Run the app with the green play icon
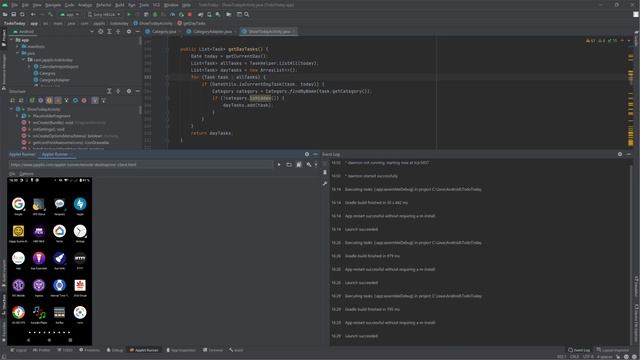Viewport: 640px width, 360px height. pos(129,14)
